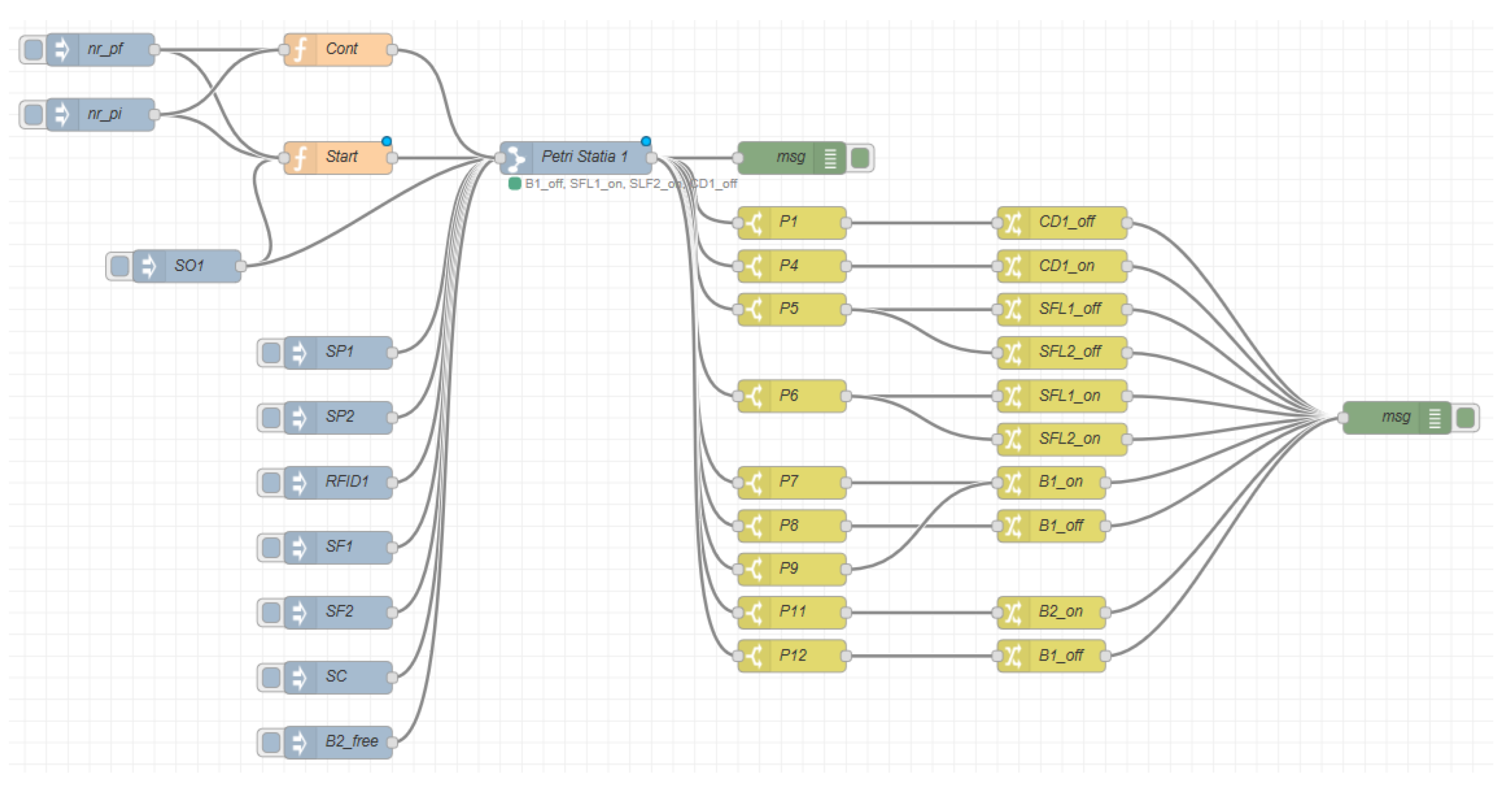Image resolution: width=1512 pixels, height=790 pixels.
Task: Click the switch icon on P1 node
Action: (x=754, y=223)
